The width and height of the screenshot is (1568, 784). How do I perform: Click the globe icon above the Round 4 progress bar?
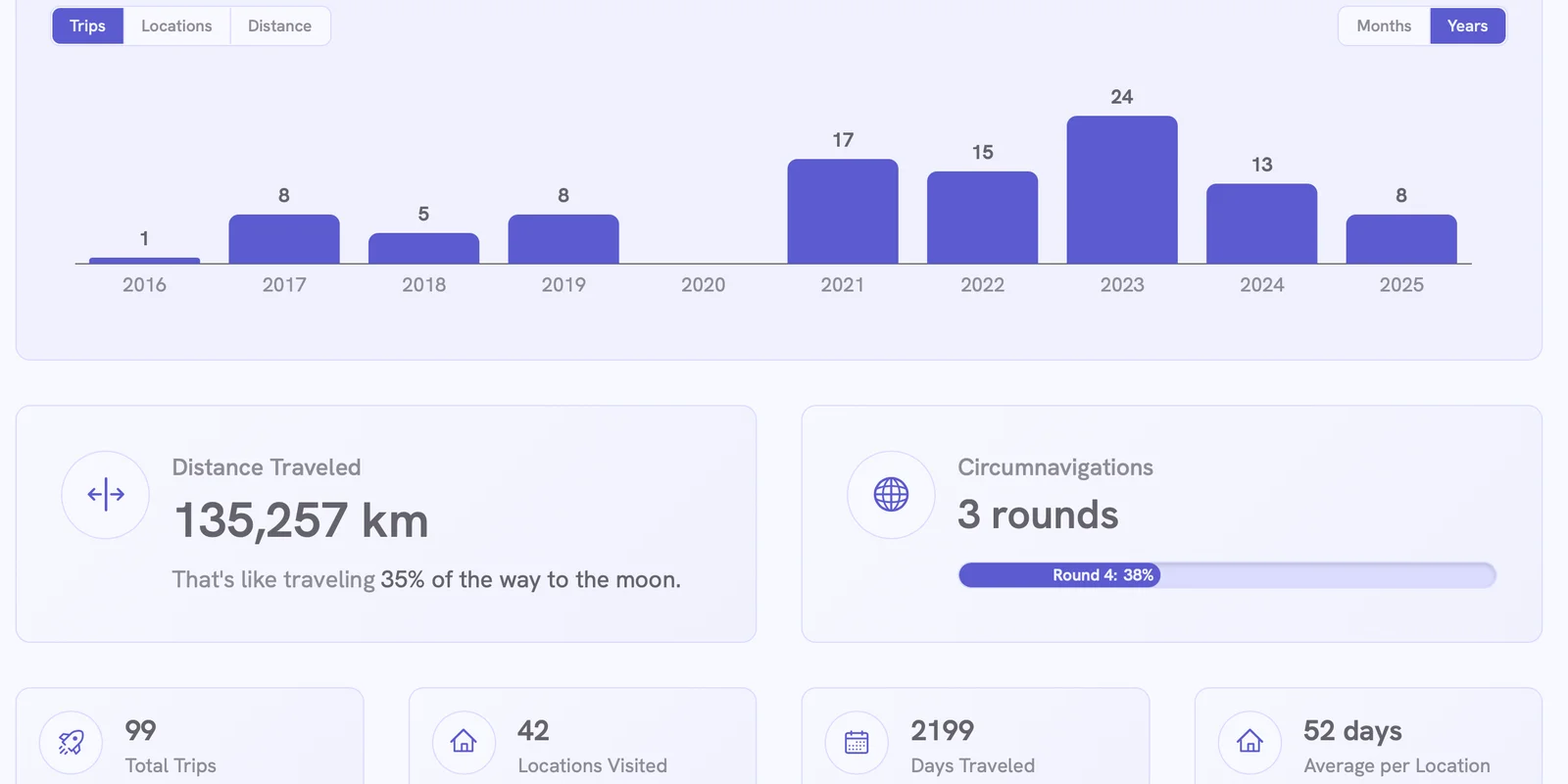[x=891, y=495]
